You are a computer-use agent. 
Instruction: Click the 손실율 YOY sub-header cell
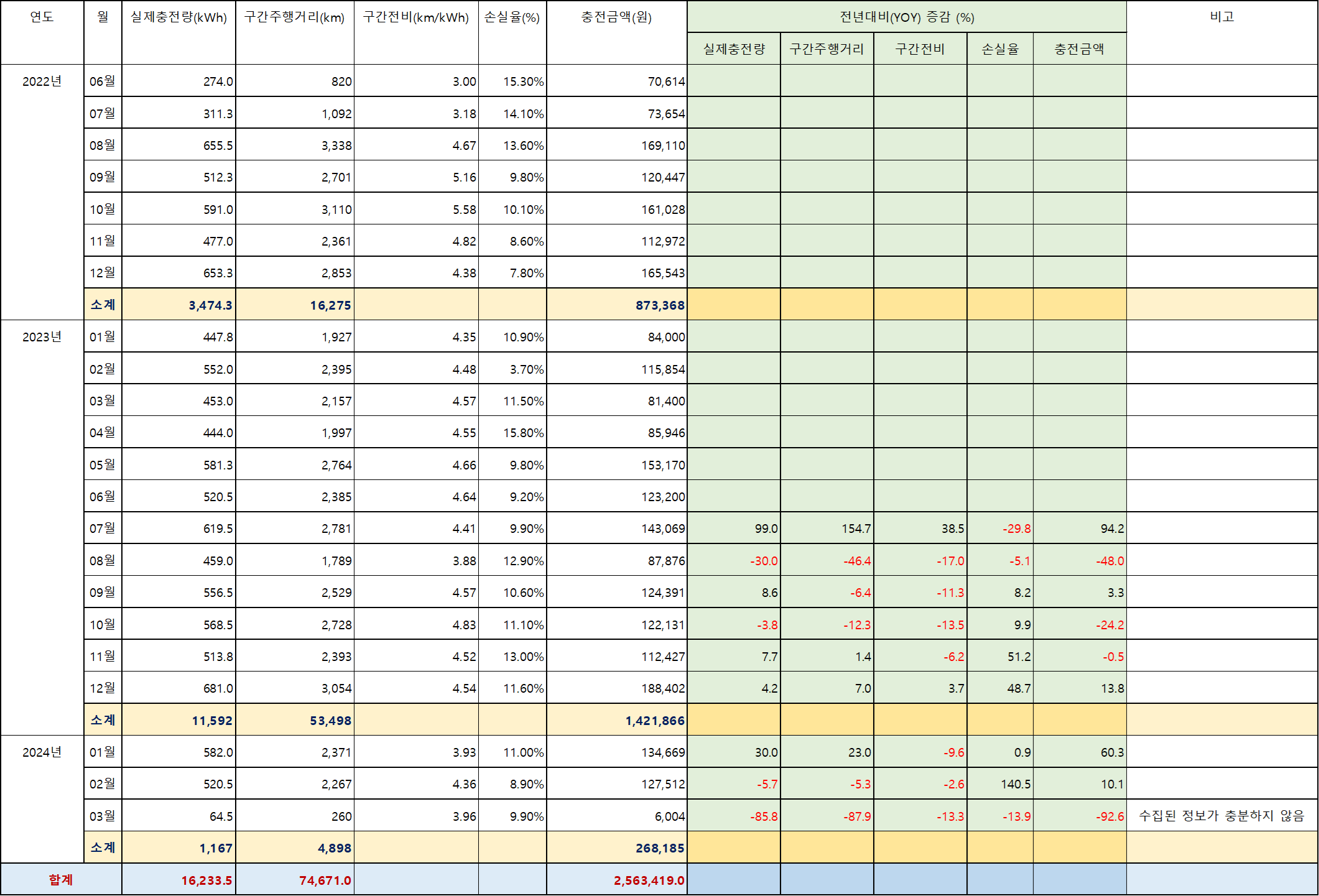999,49
